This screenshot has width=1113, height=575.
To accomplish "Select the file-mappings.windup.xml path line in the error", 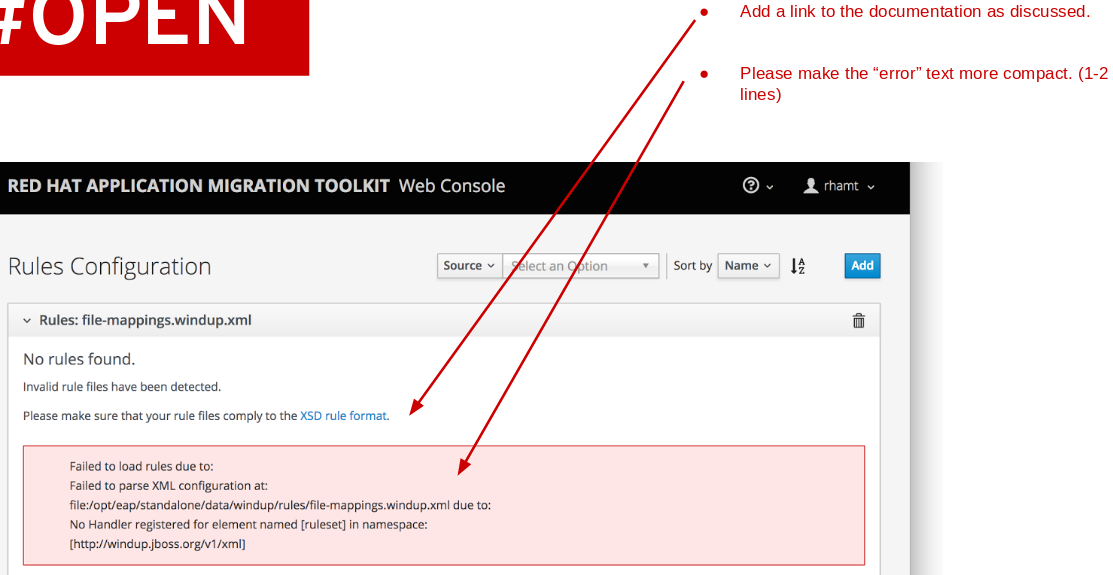I will tap(280, 505).
